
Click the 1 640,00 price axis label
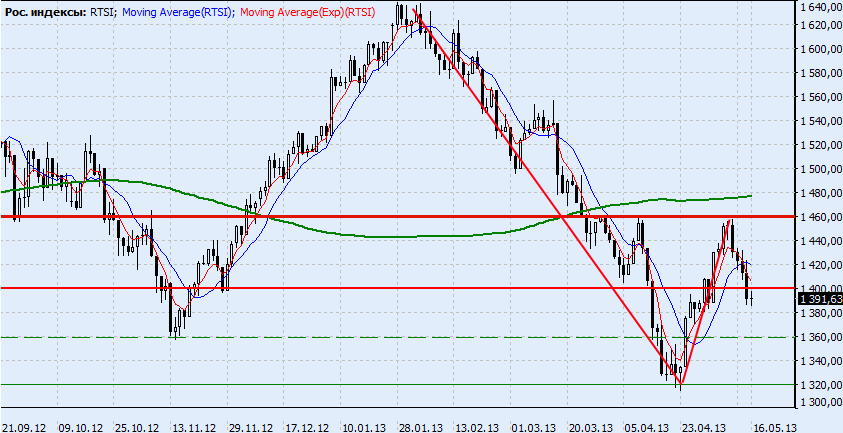tap(821, 8)
